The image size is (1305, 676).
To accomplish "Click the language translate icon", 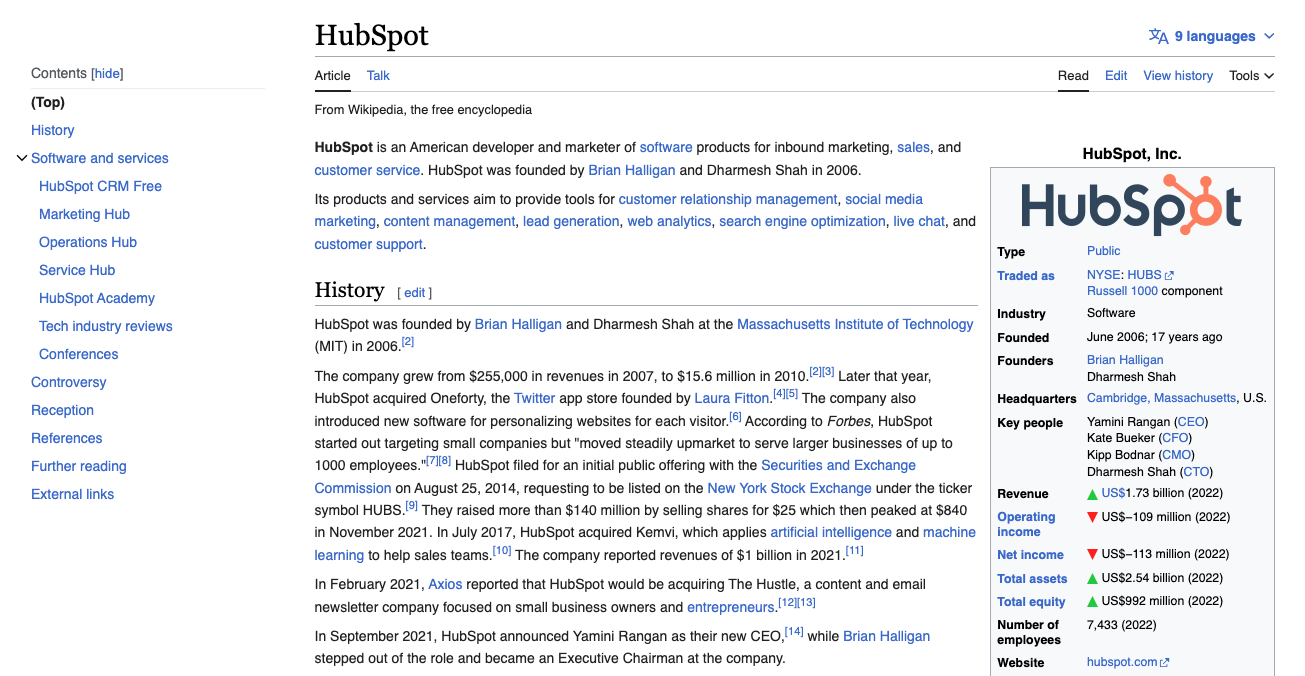I will point(1158,36).
